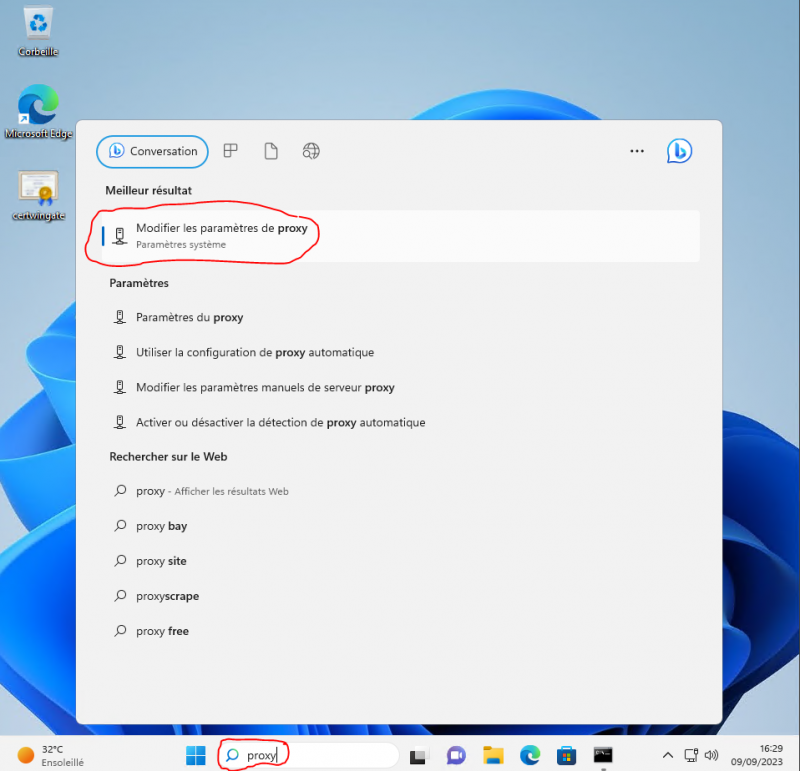The image size is (800, 771).
Task: Open Microsoft Teams chat from the taskbar
Action: (x=456, y=755)
